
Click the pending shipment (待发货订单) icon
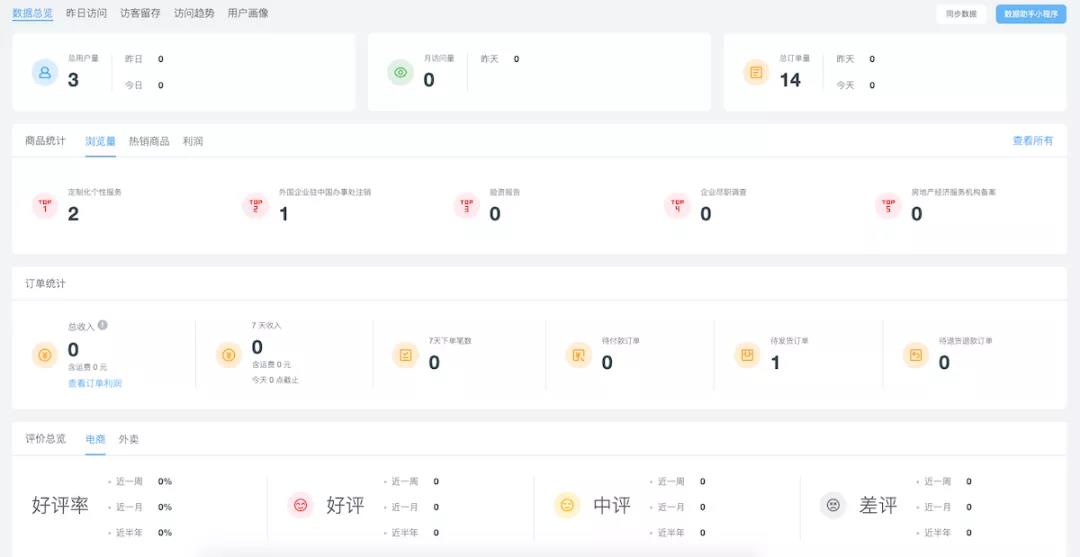click(x=747, y=355)
